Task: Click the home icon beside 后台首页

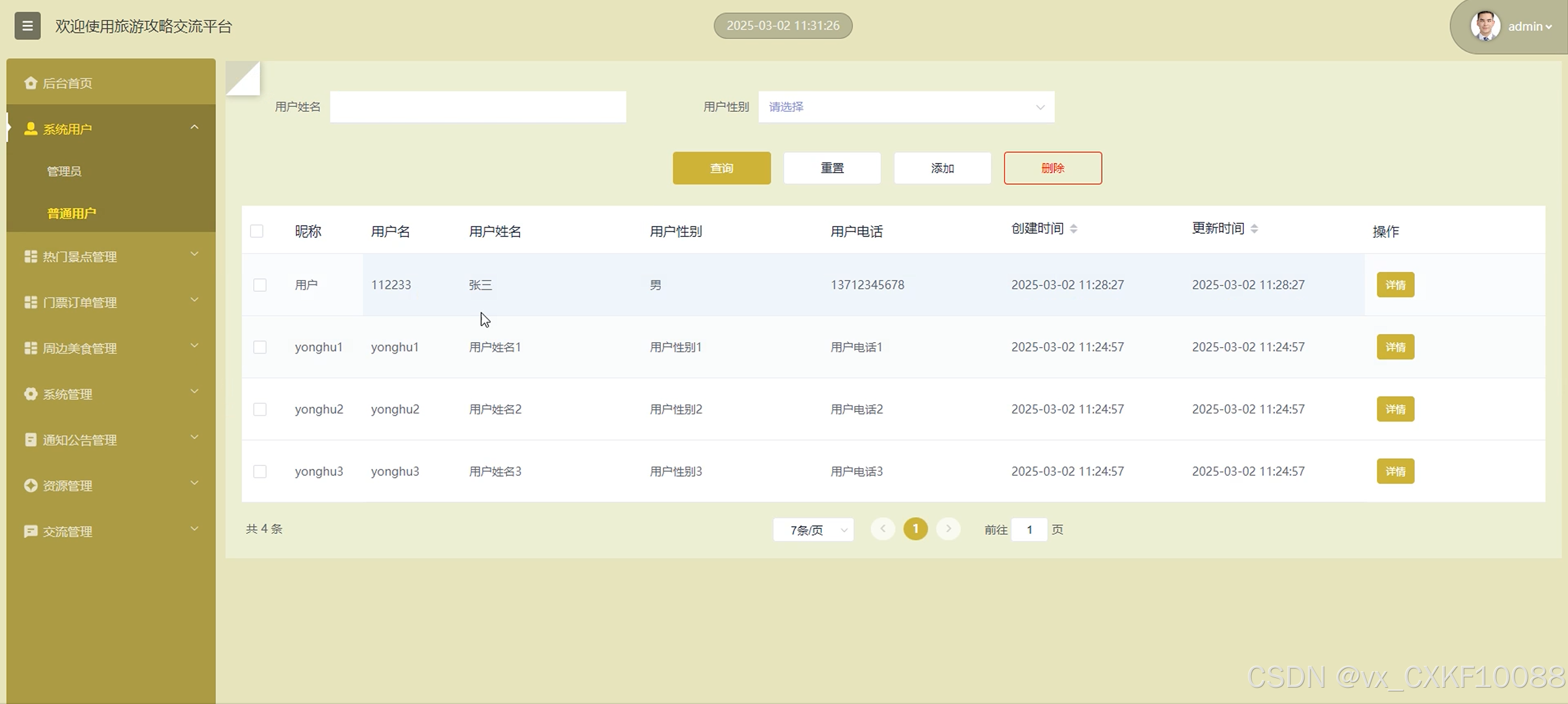Action: pyautogui.click(x=30, y=83)
